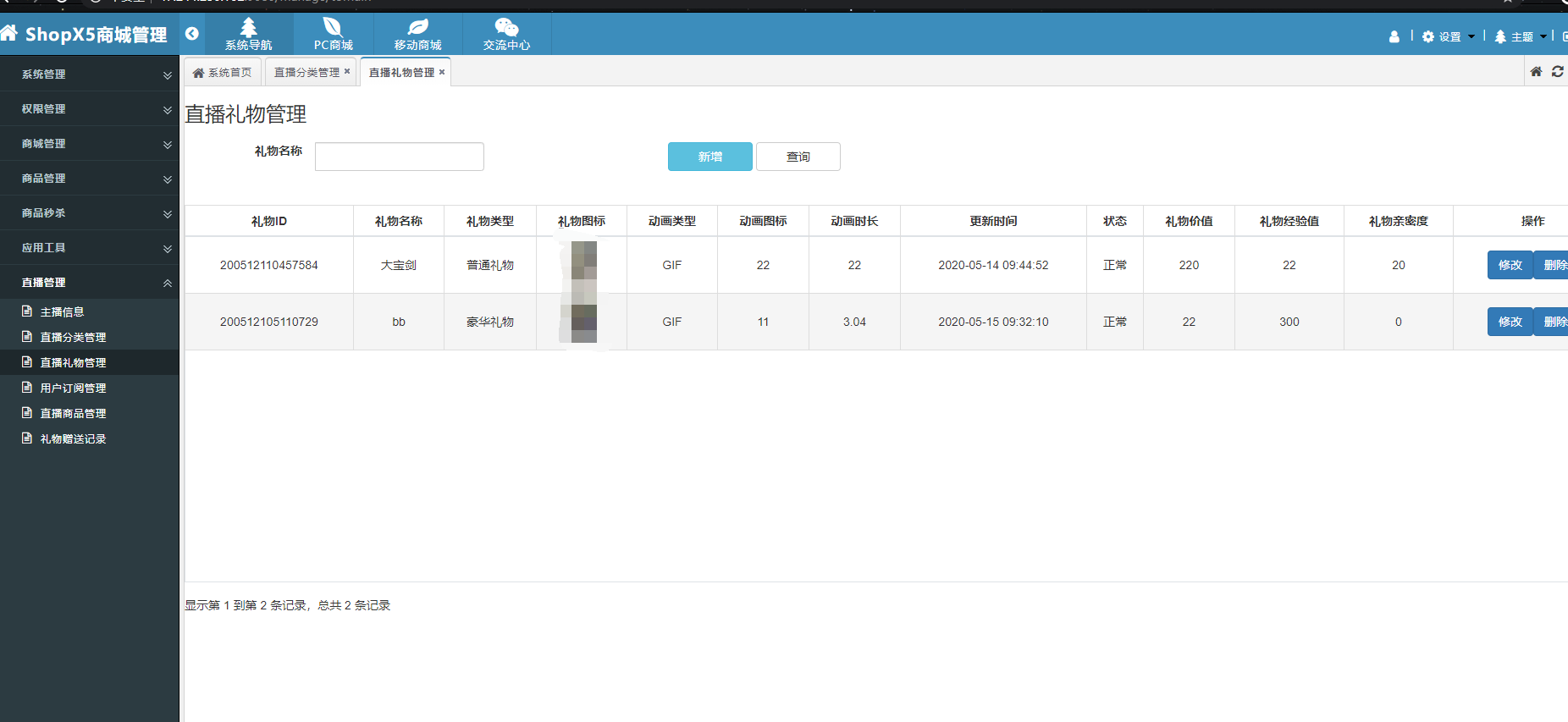
Task: Click the 礼物价值 column header
Action: 1189,221
